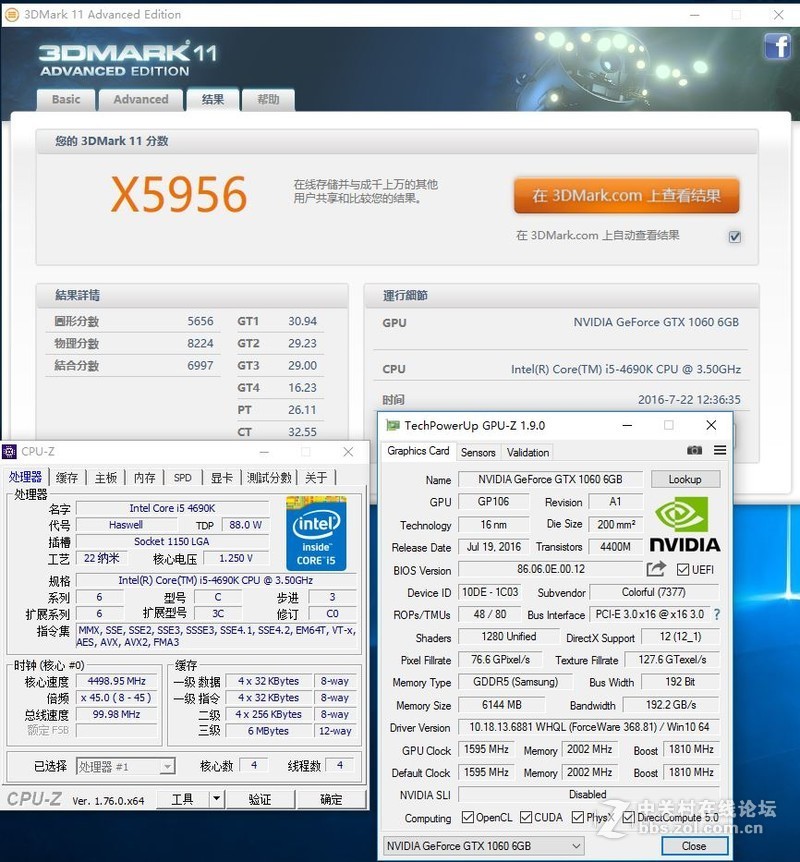This screenshot has height=862, width=800.
Task: Click the Lookup button in GPU-Z
Action: [685, 479]
